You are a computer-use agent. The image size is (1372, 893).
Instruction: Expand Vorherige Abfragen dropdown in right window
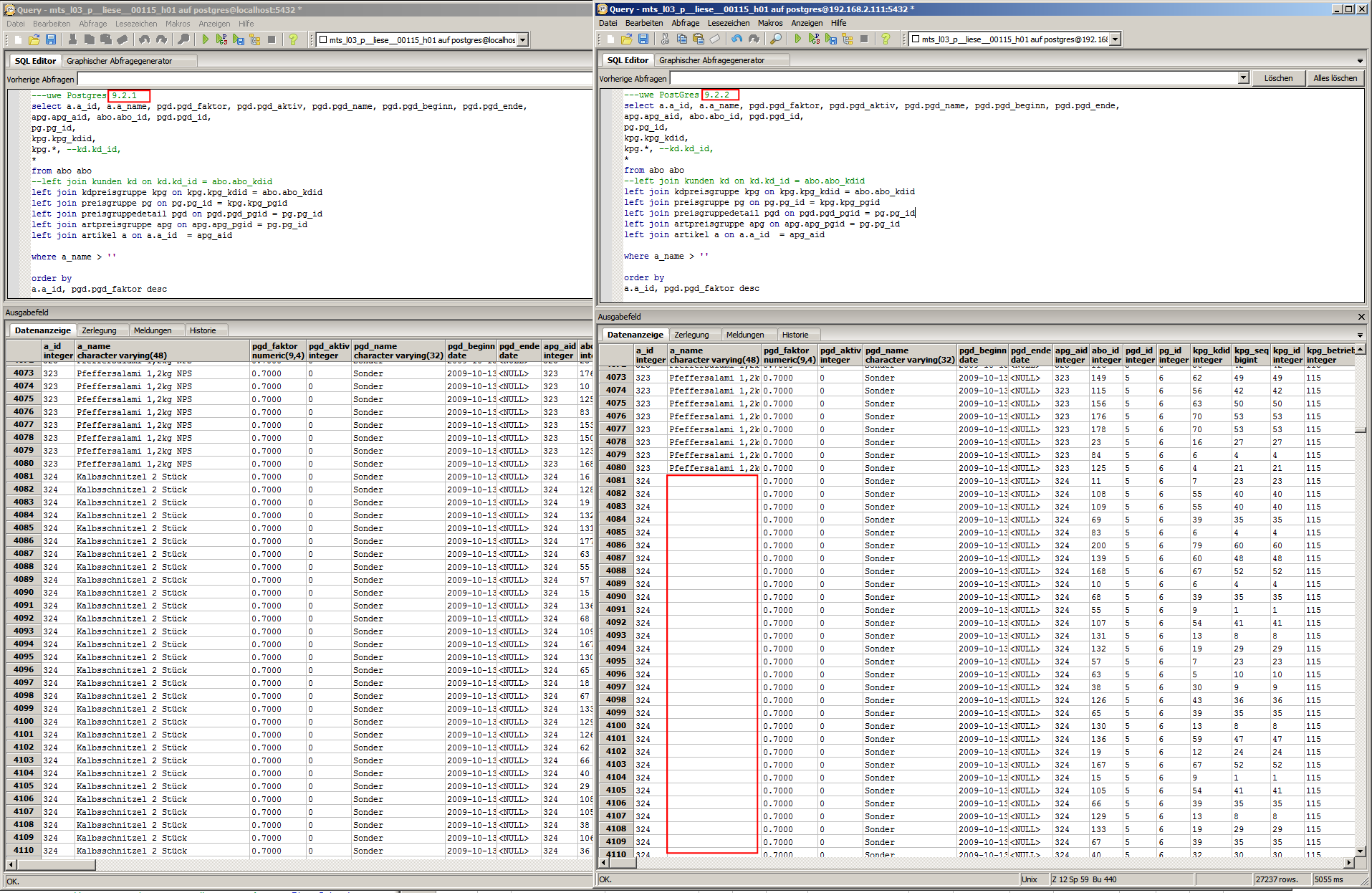(1243, 78)
